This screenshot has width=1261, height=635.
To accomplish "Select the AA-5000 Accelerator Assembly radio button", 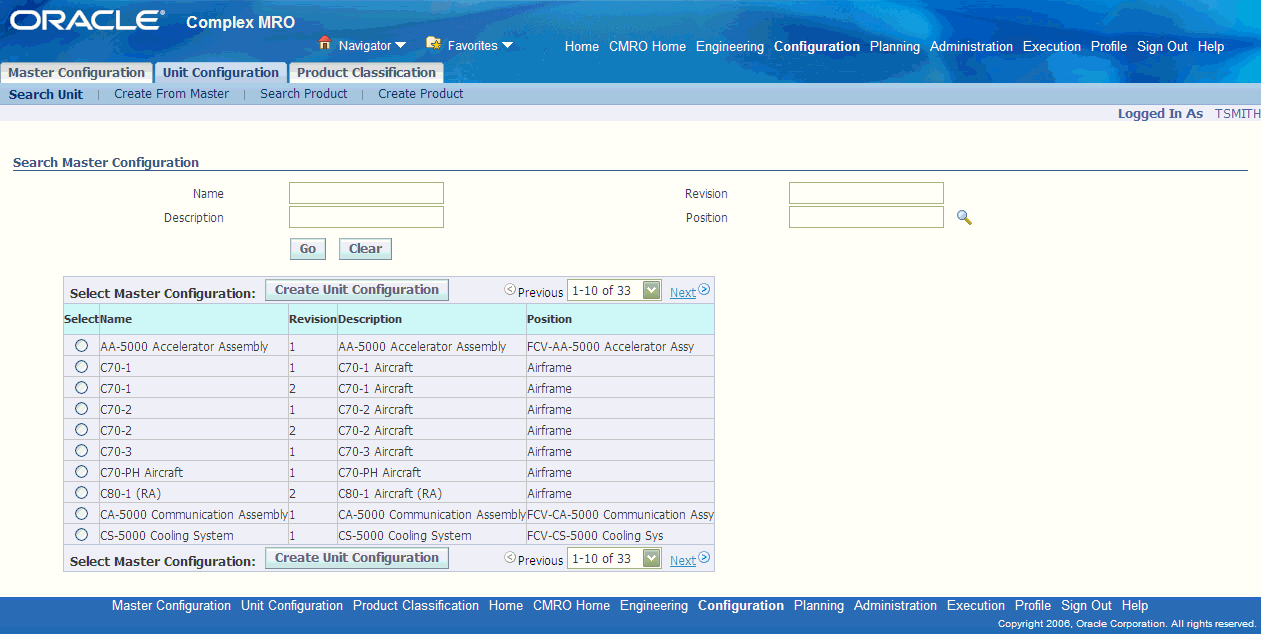I will (x=81, y=345).
